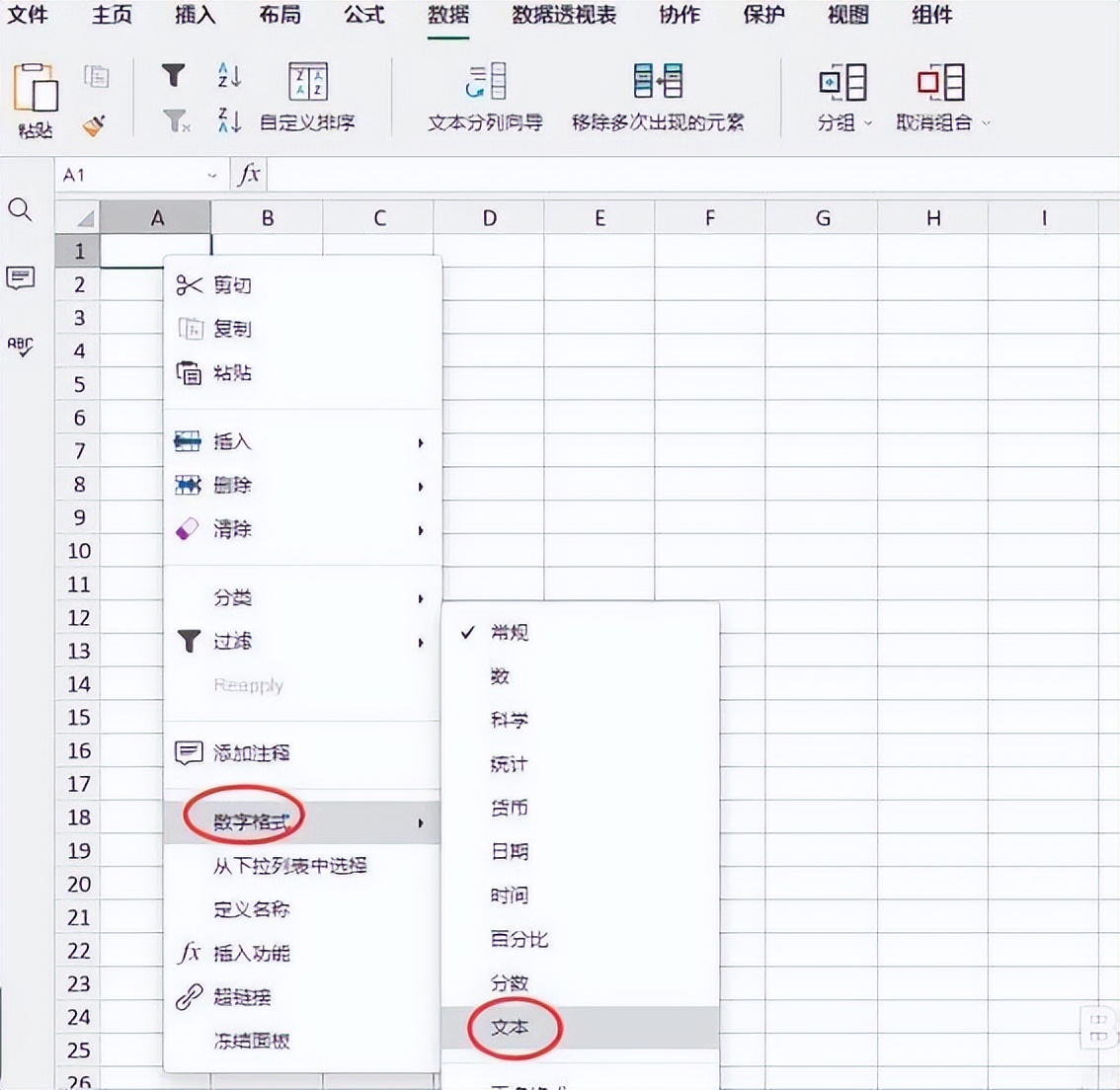Open the 自定义排序 custom sort dialog
This screenshot has width=1120, height=1090.
coord(307,94)
